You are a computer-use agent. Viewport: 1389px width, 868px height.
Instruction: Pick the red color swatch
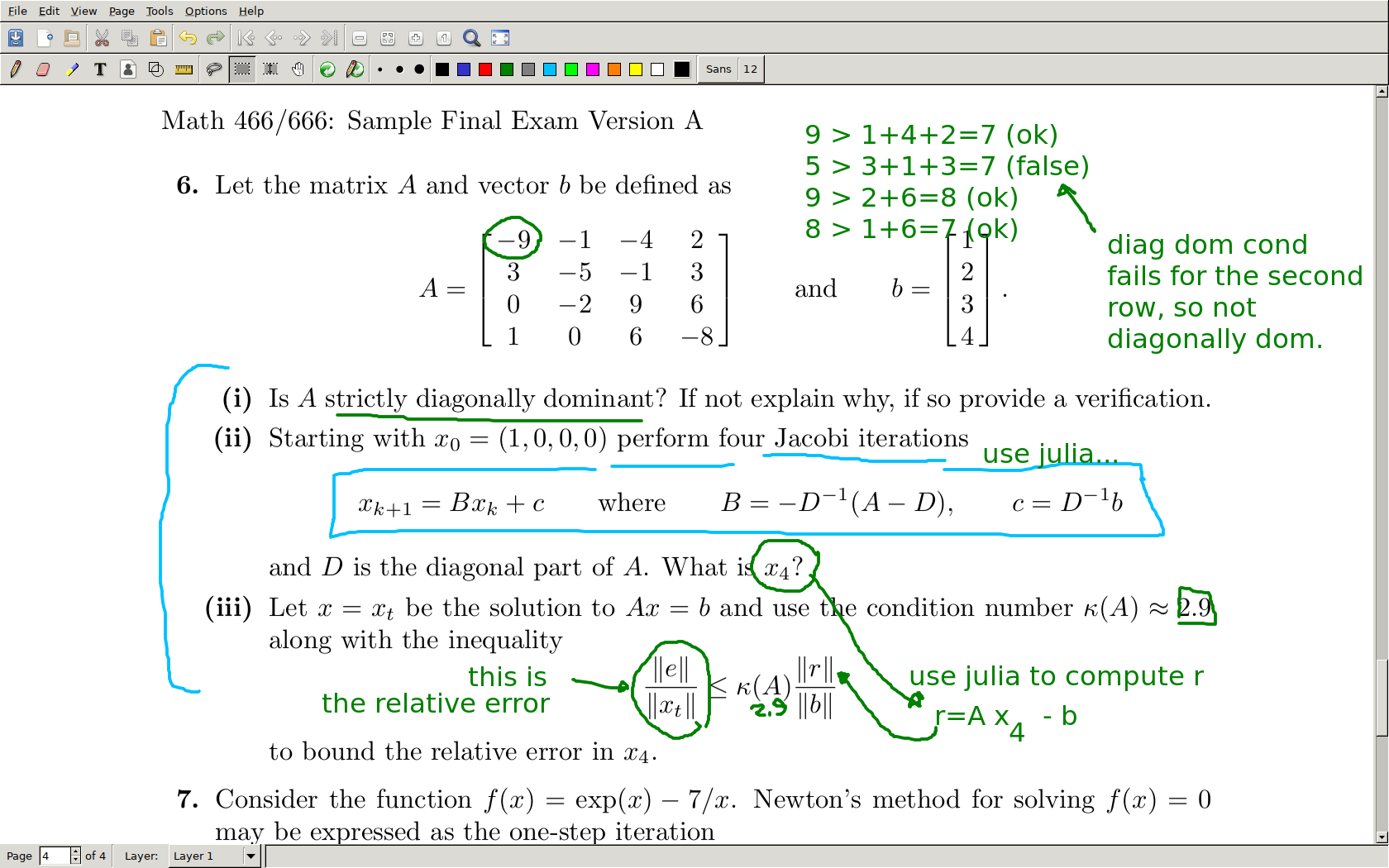pos(485,69)
